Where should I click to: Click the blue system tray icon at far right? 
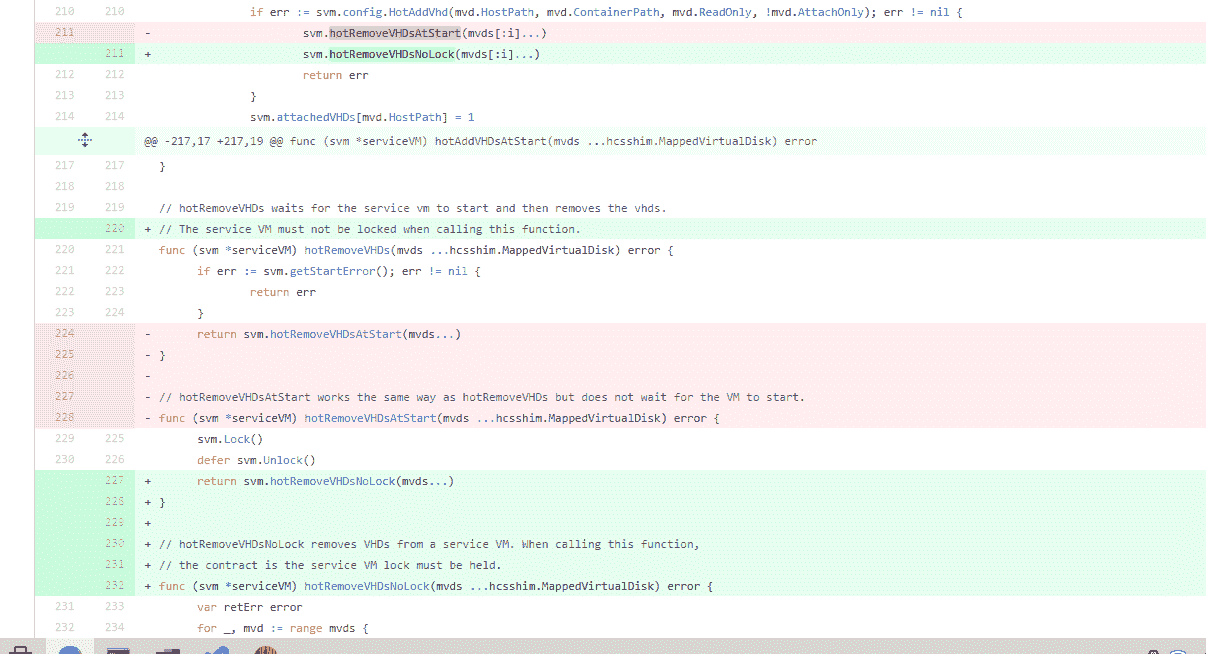(1178, 651)
